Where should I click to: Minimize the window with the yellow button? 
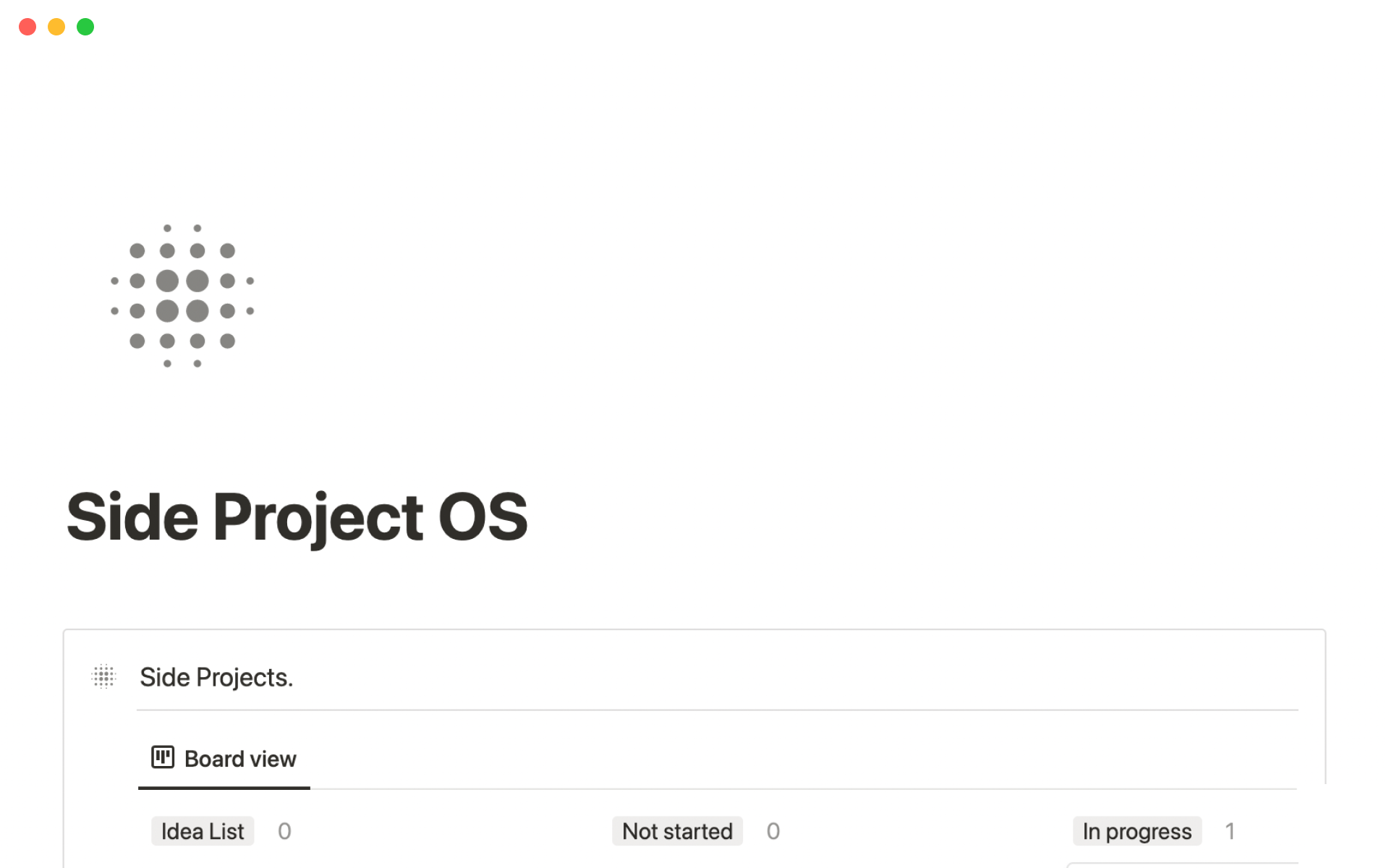click(56, 27)
